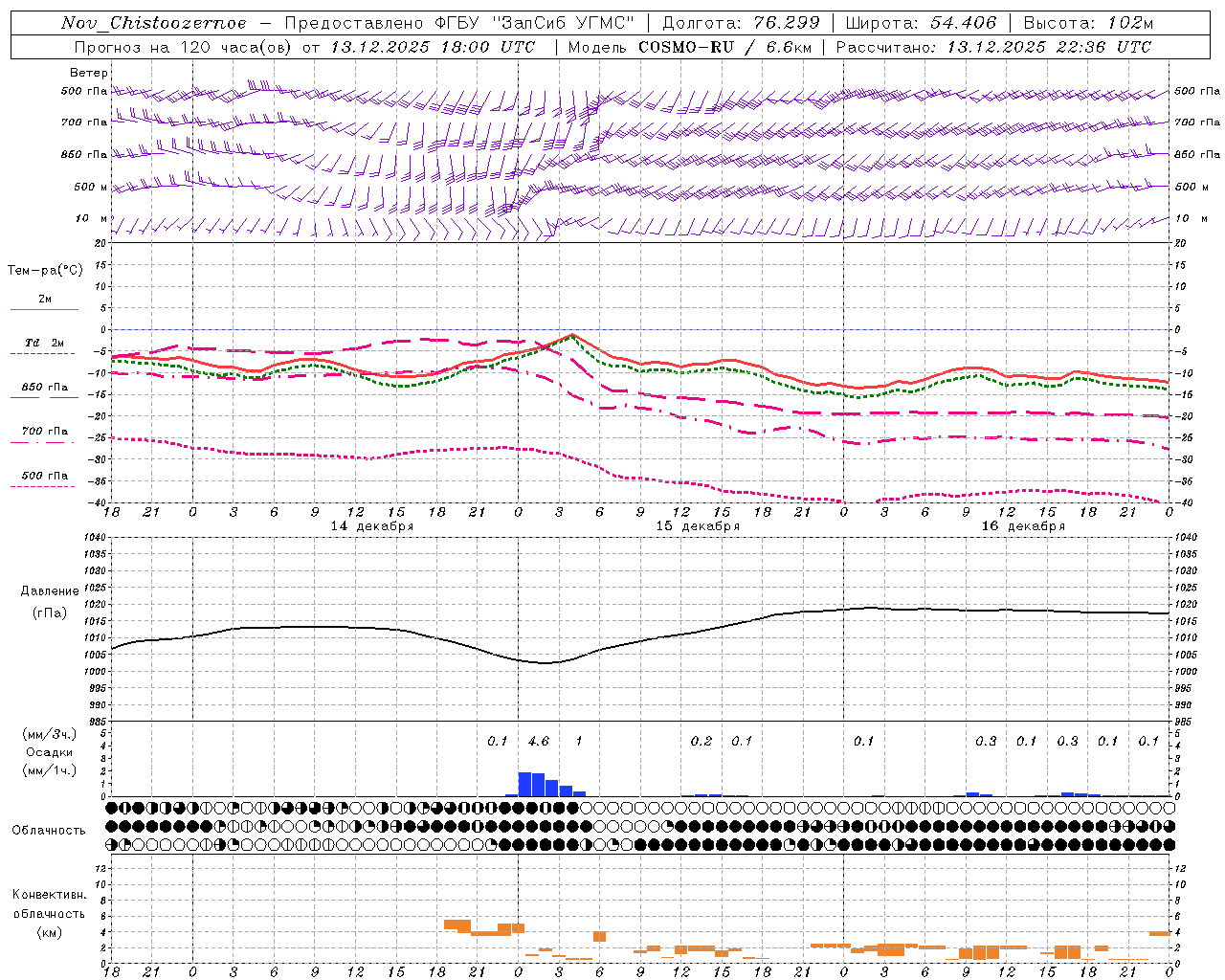Viewport: 1225px width, 980px height.
Task: Click the '(гПа)' pressure unit label
Action: coord(50,612)
